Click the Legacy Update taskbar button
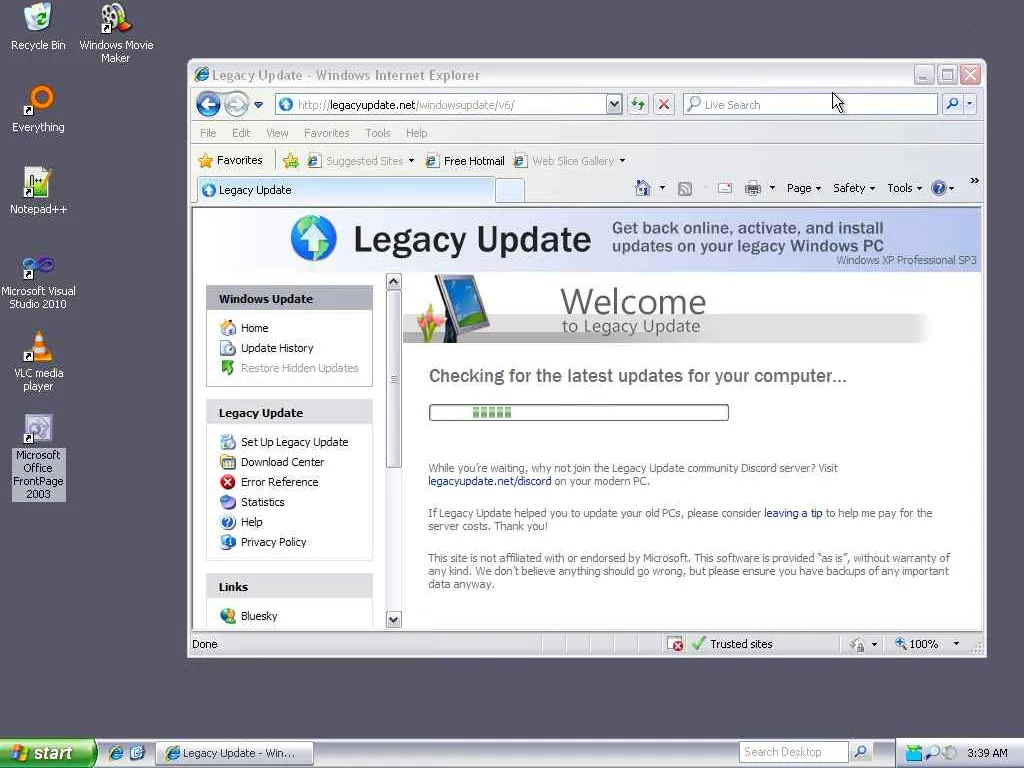 pyautogui.click(x=234, y=753)
